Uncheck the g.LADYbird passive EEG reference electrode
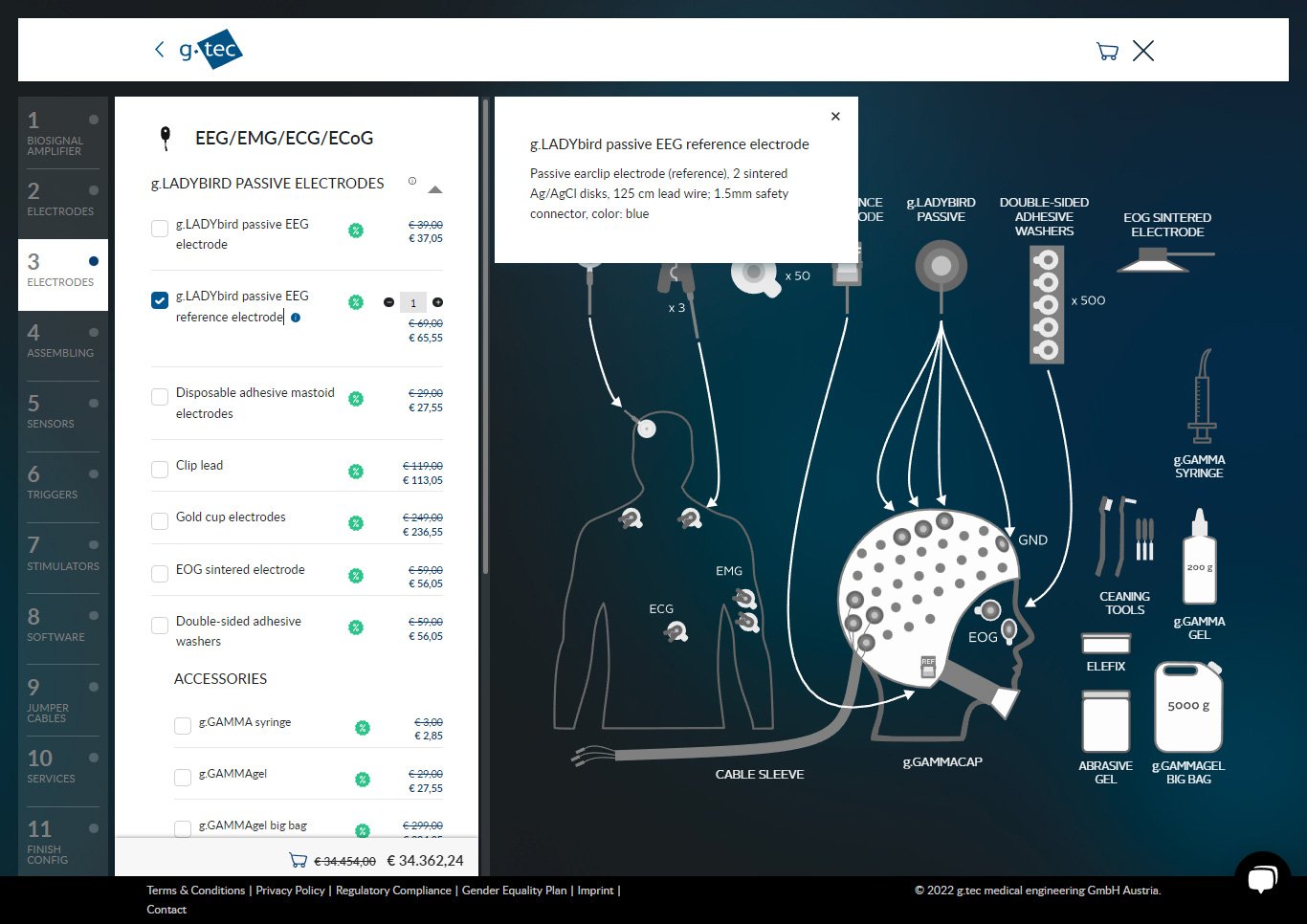The height and width of the screenshot is (924, 1307). point(160,300)
